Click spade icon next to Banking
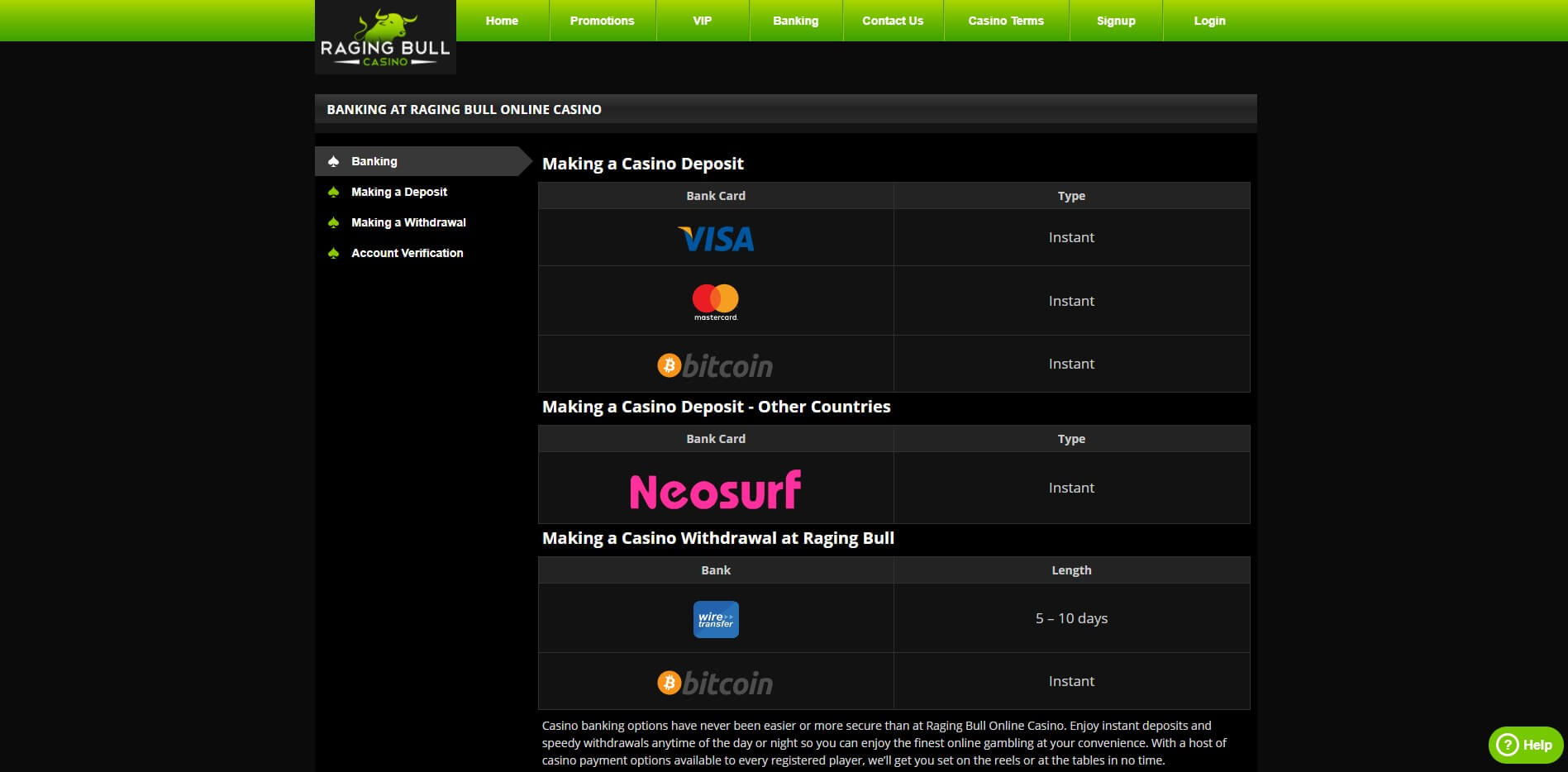This screenshot has width=1568, height=772. 334,161
